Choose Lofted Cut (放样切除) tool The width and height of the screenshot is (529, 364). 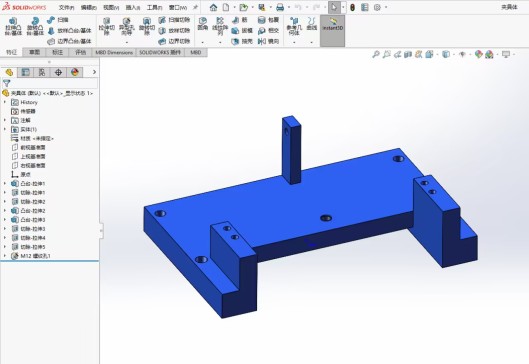[x=174, y=31]
